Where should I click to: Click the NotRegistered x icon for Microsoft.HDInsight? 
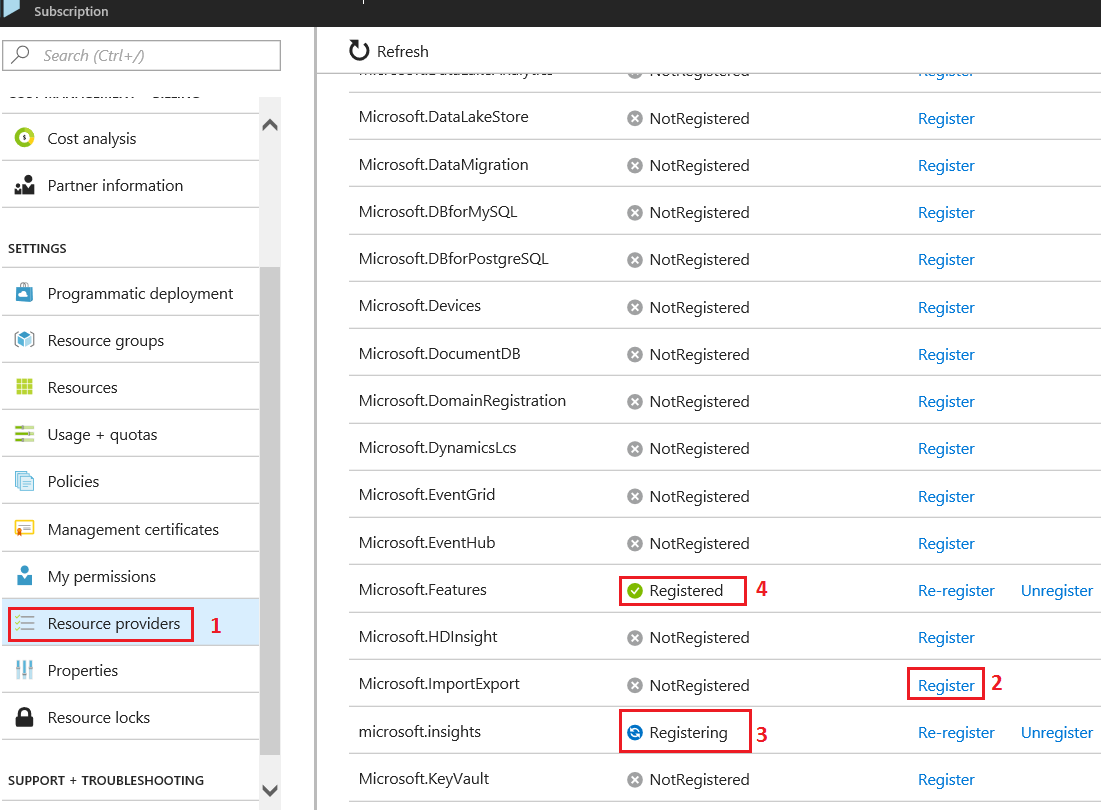(x=635, y=637)
